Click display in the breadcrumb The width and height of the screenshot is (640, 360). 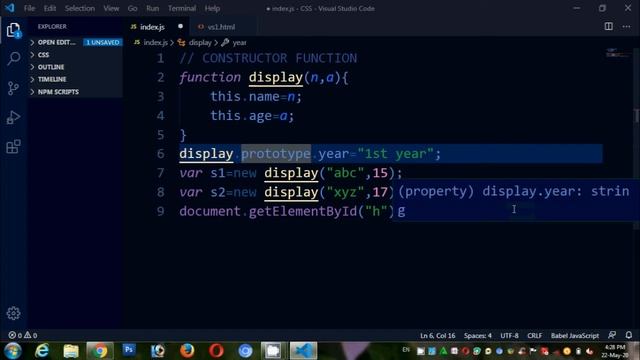tap(200, 42)
